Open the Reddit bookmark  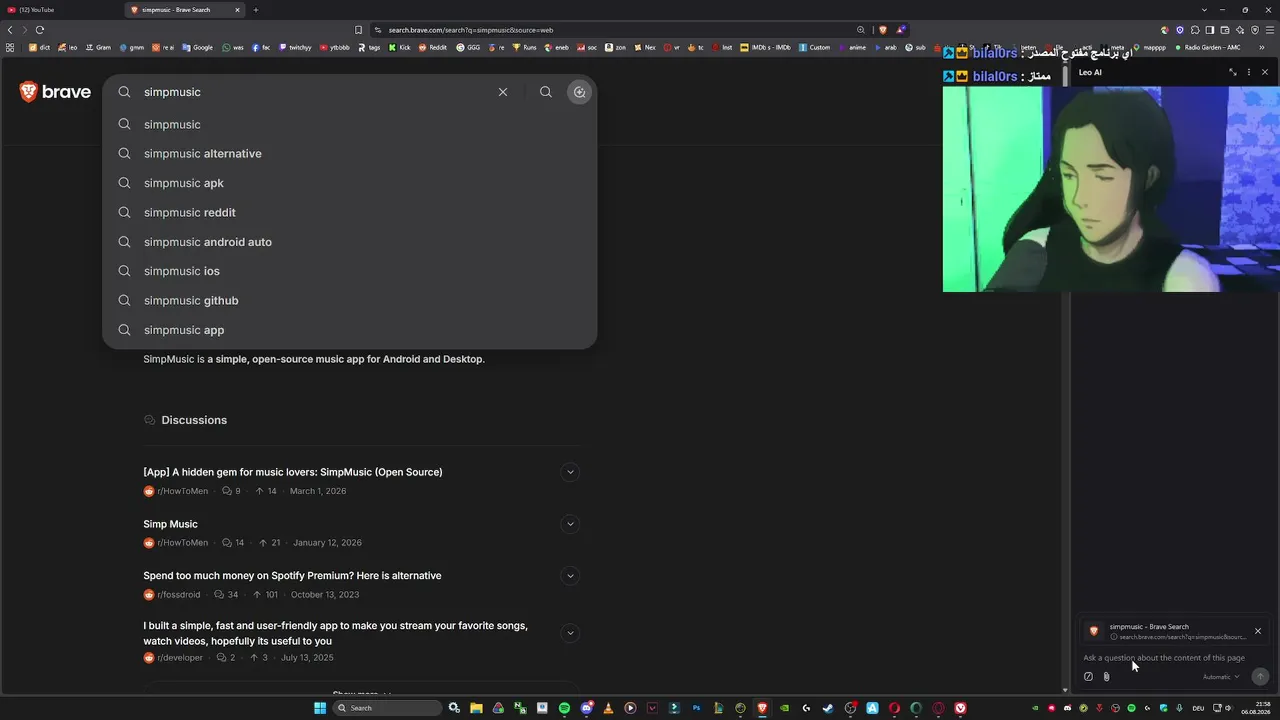(x=433, y=47)
